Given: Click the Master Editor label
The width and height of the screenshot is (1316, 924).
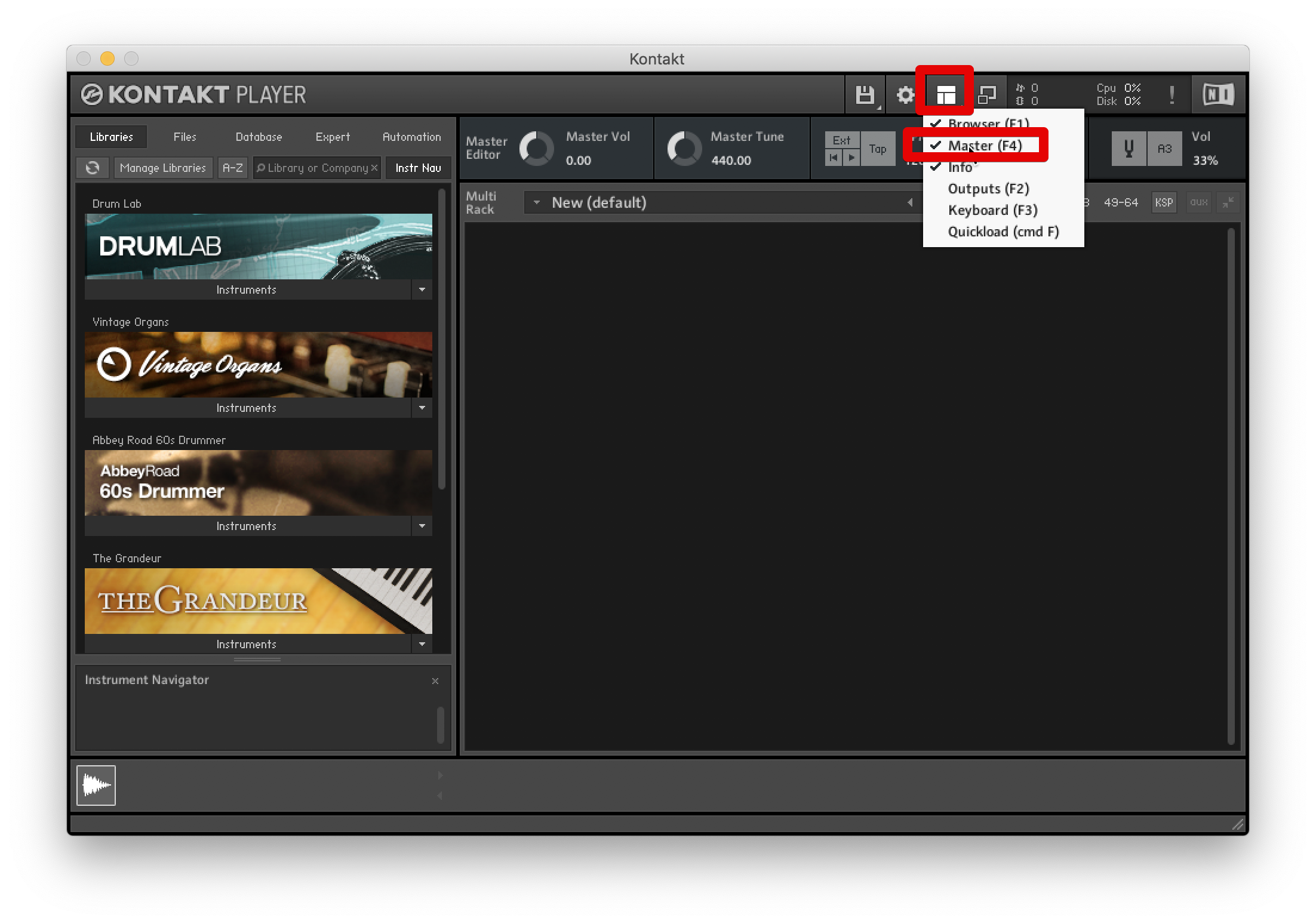Looking at the screenshot, I should [487, 148].
